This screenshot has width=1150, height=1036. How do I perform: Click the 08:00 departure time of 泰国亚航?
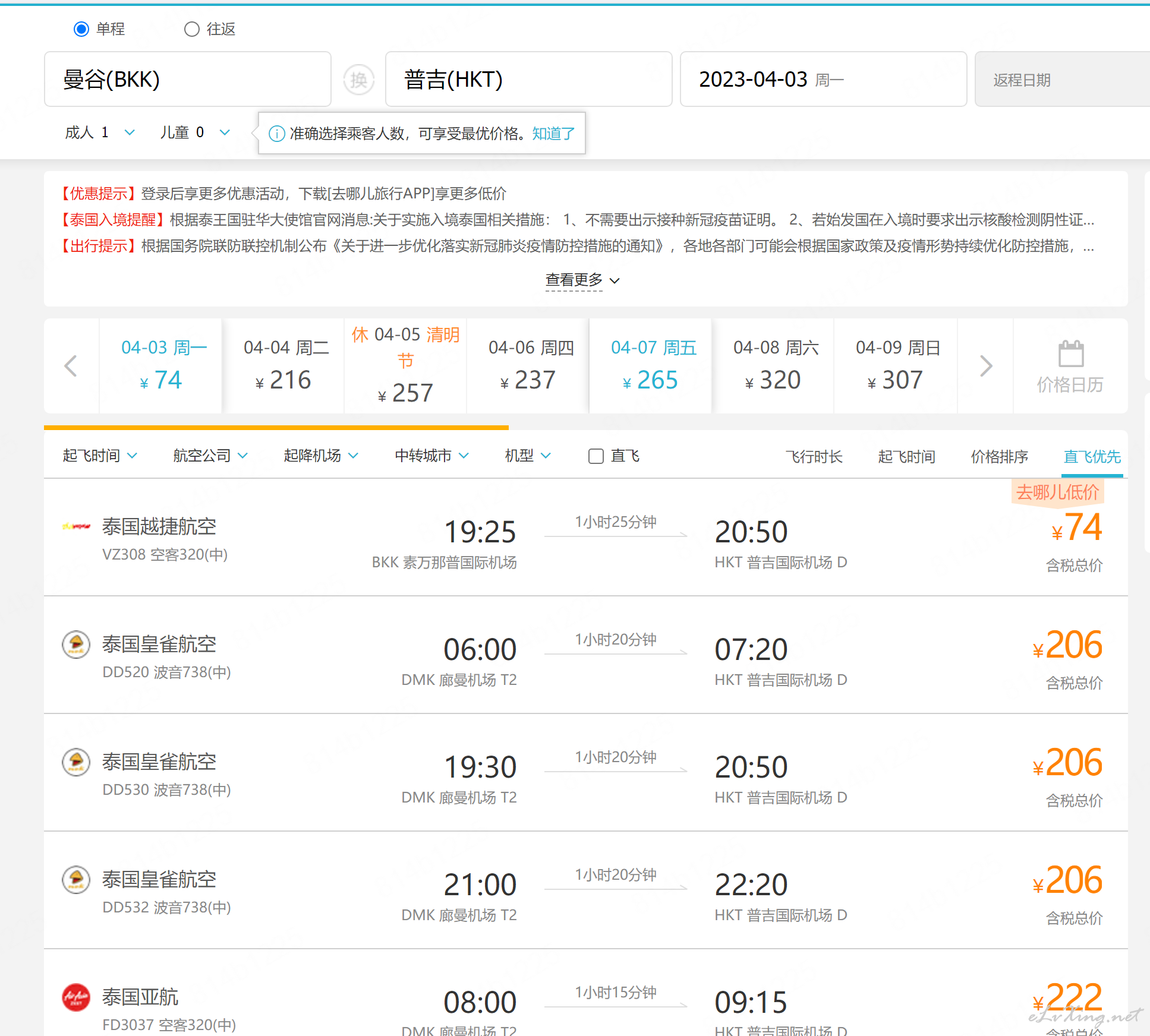click(x=480, y=1002)
